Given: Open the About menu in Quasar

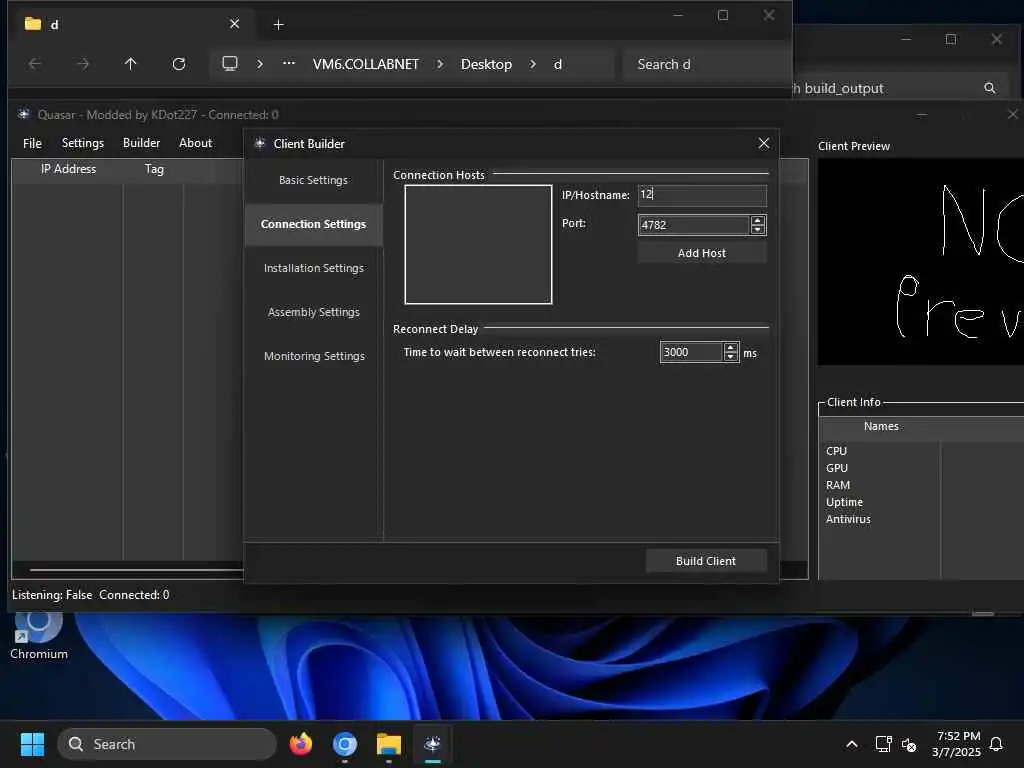Looking at the screenshot, I should 195,143.
